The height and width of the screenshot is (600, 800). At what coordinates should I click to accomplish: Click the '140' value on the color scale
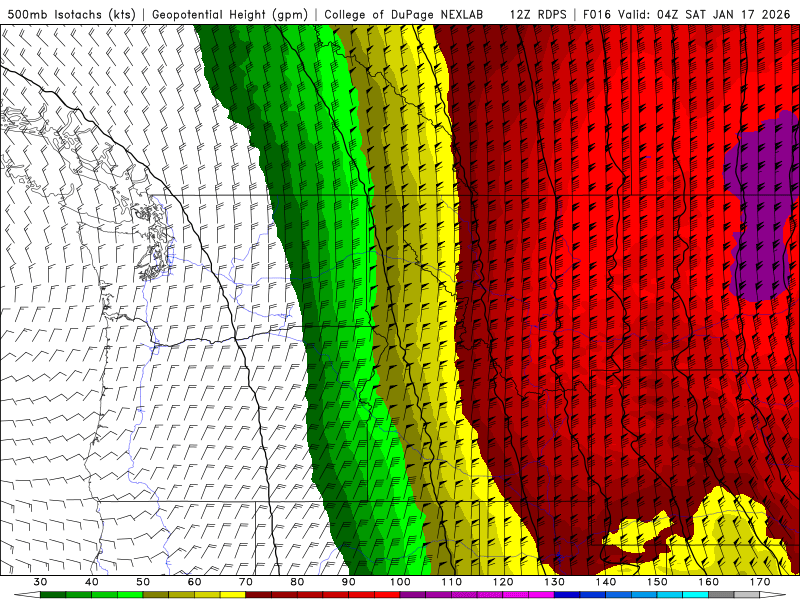(606, 582)
